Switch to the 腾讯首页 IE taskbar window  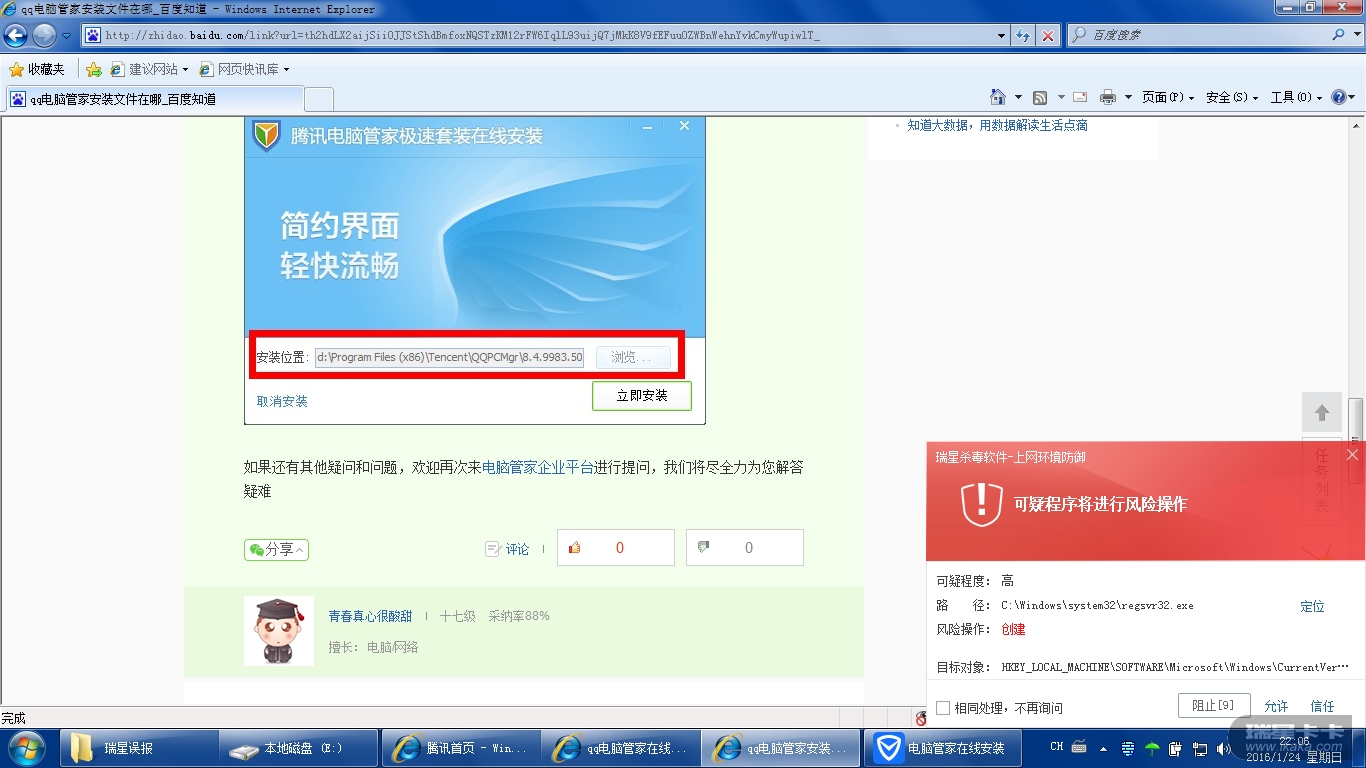click(460, 748)
